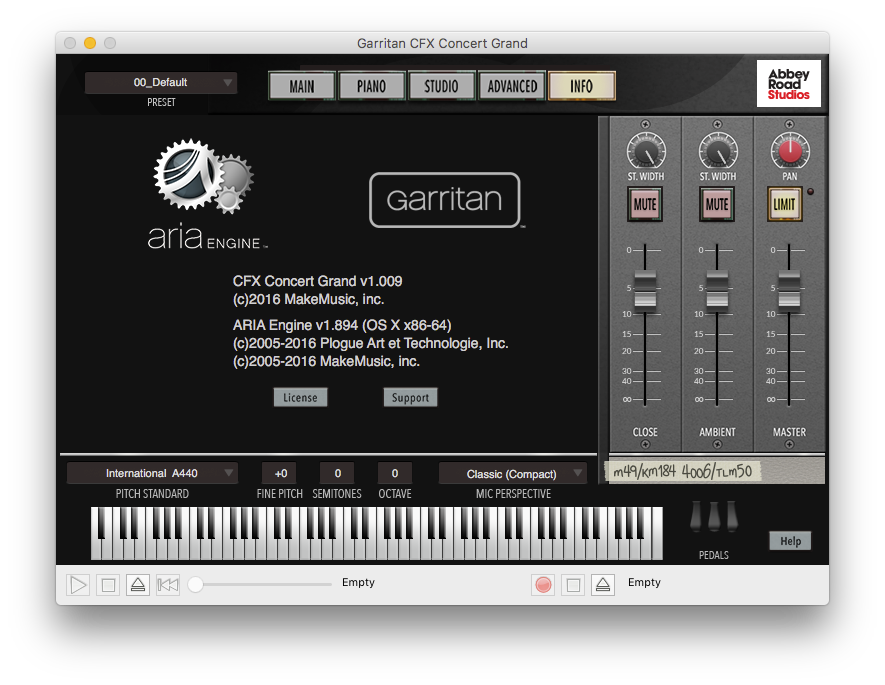Expand the Classic (Compact) mic perspective menu
Image resolution: width=885 pixels, height=685 pixels.
[512, 474]
